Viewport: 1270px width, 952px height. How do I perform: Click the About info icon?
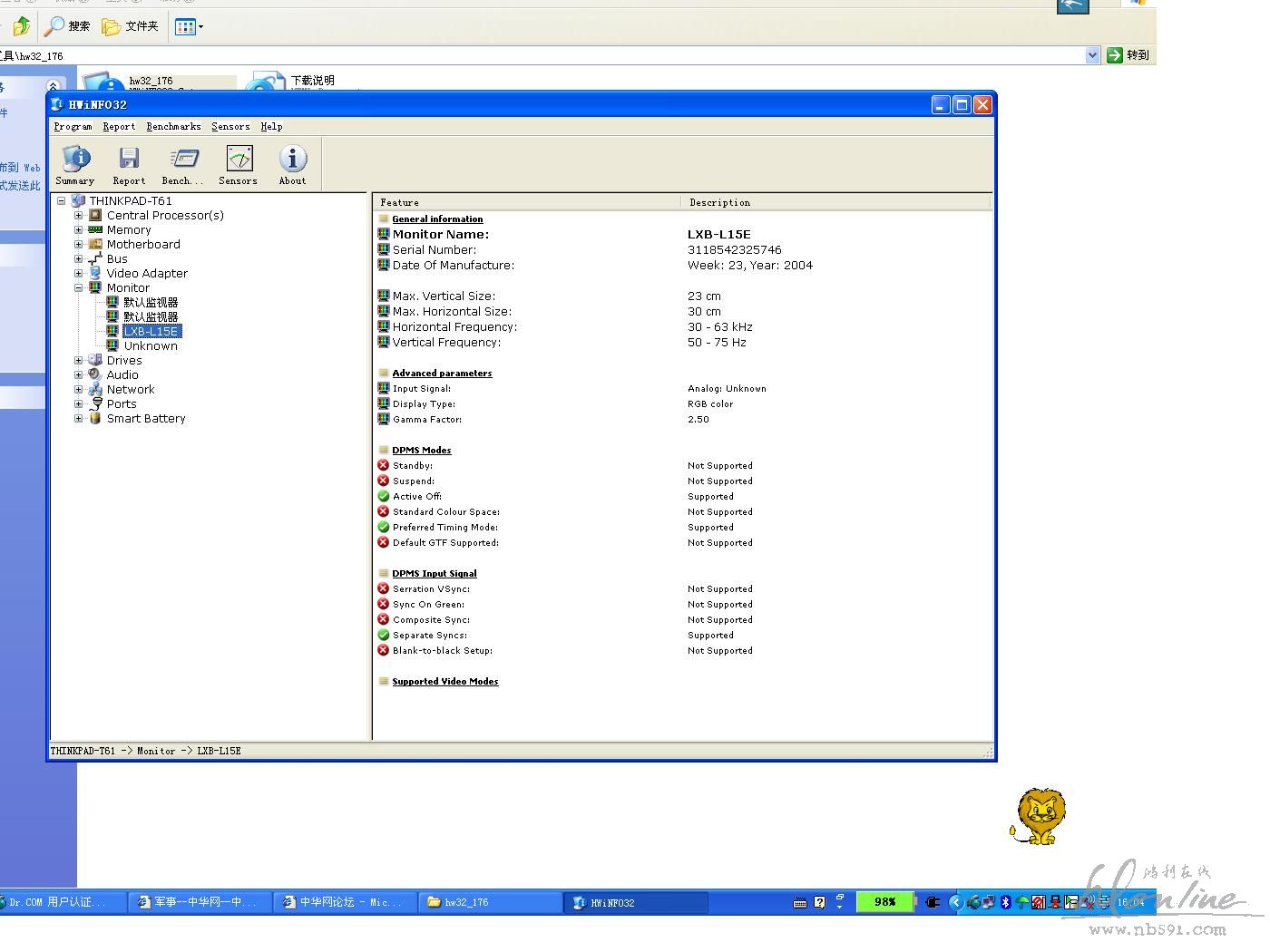292,160
